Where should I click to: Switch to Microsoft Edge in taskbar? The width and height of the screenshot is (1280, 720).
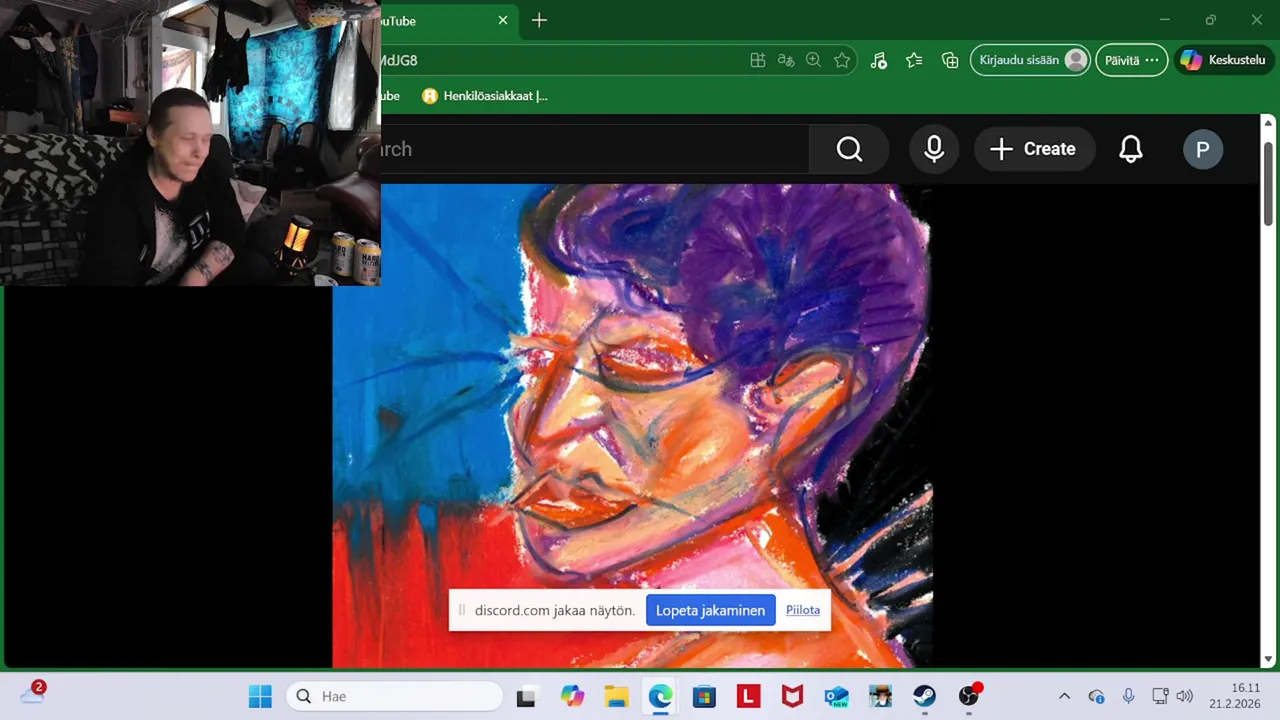click(x=660, y=696)
